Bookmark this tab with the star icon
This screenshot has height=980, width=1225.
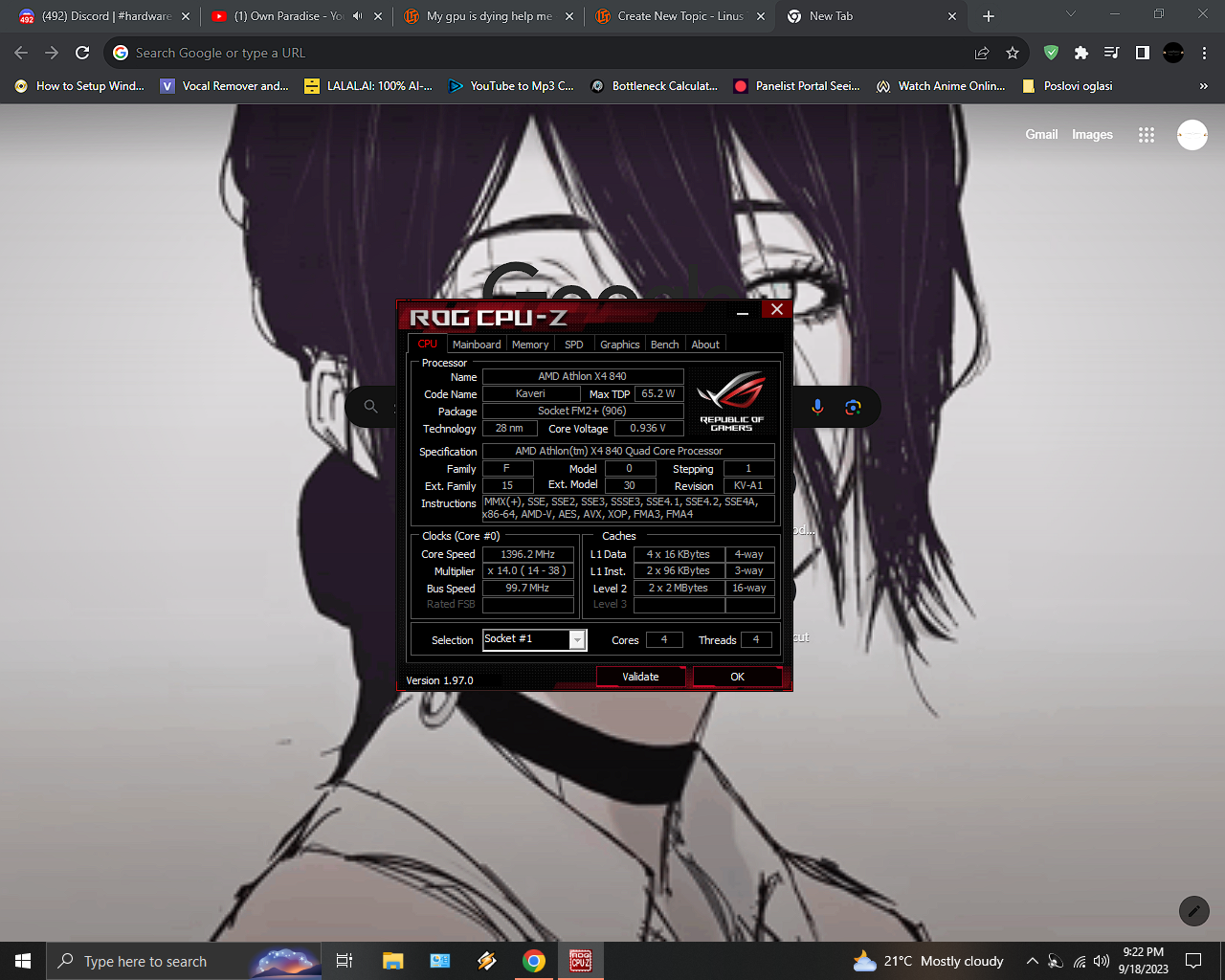pos(1013,53)
